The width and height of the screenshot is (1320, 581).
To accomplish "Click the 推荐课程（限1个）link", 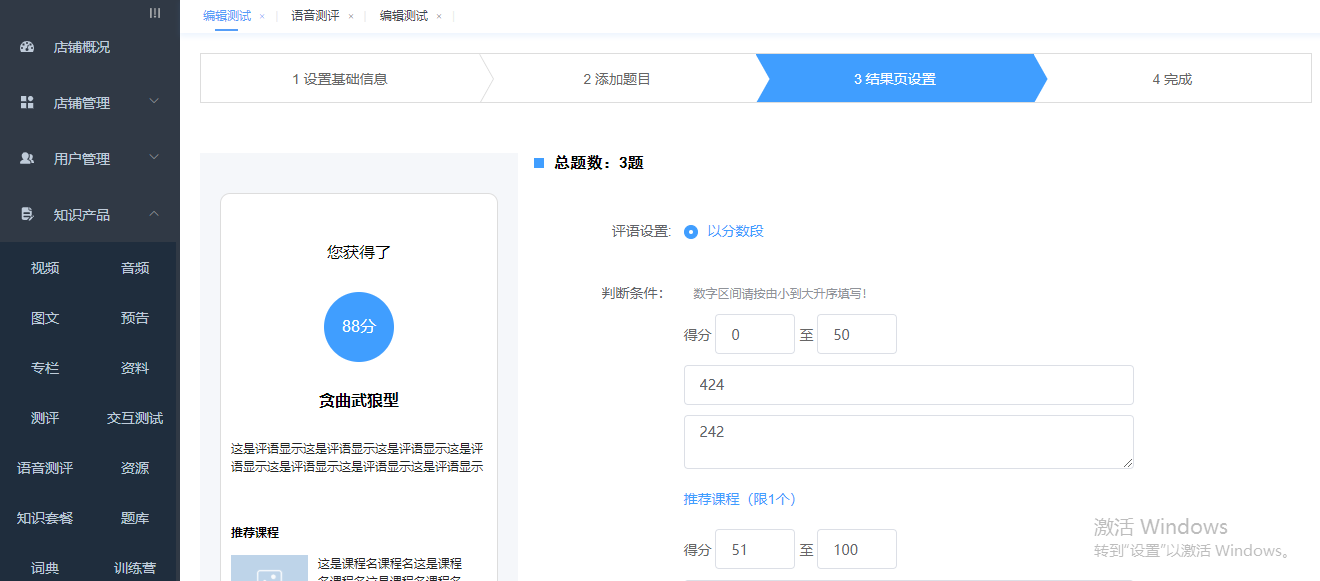I will pos(739,499).
